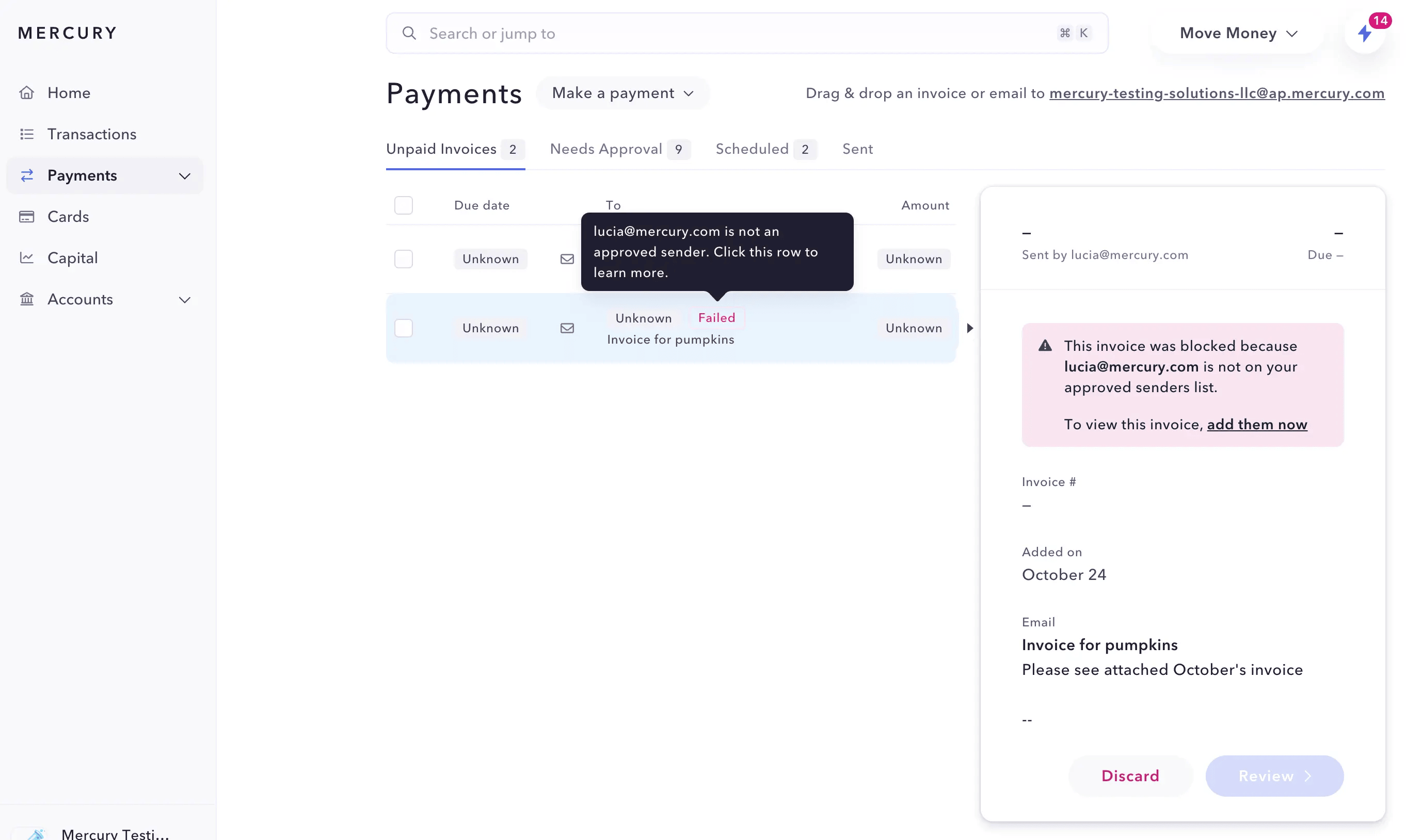Image resolution: width=1406 pixels, height=840 pixels.
Task: Click the Mercury logo
Action: [x=68, y=33]
